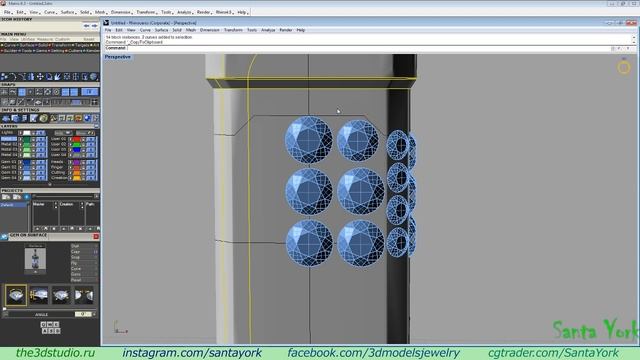Select the second gem thumbnail with bracket
The image size is (640, 360).
pos(39,295)
